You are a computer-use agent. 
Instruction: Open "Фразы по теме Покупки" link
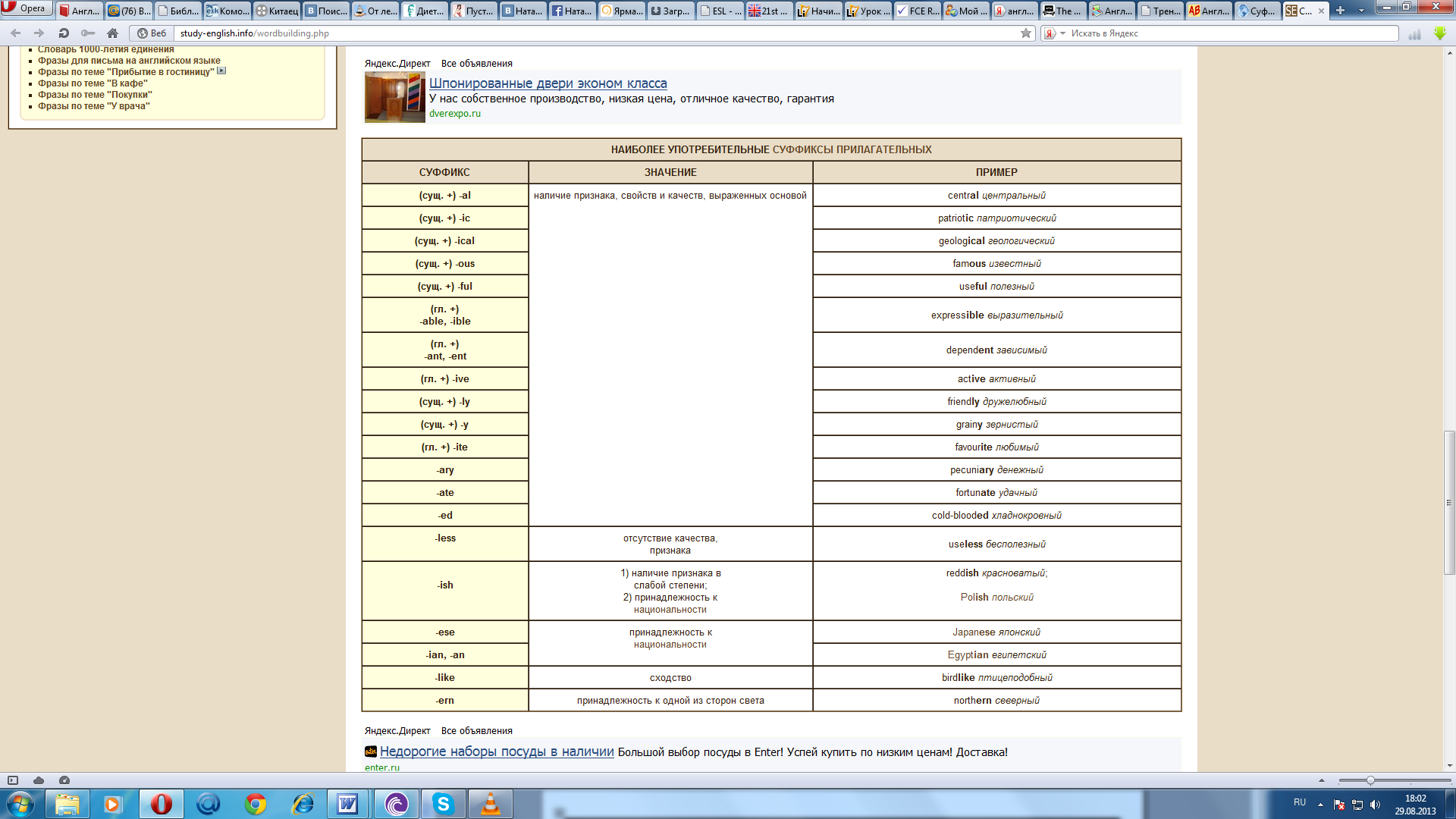95,95
